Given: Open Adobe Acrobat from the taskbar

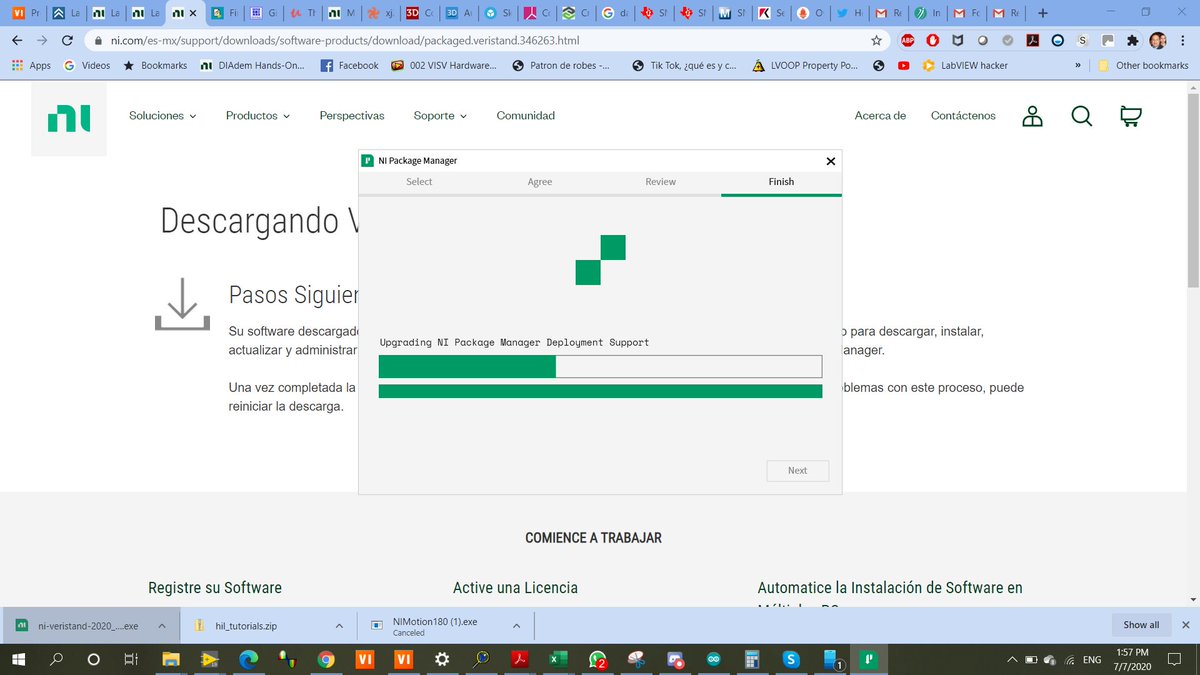Looking at the screenshot, I should pyautogui.click(x=520, y=660).
